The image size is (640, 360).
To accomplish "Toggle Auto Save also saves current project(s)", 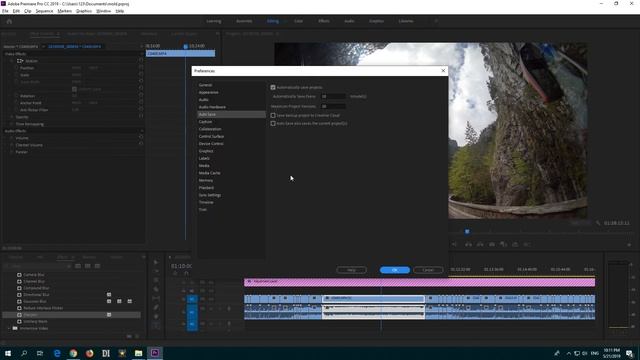I will point(273,123).
